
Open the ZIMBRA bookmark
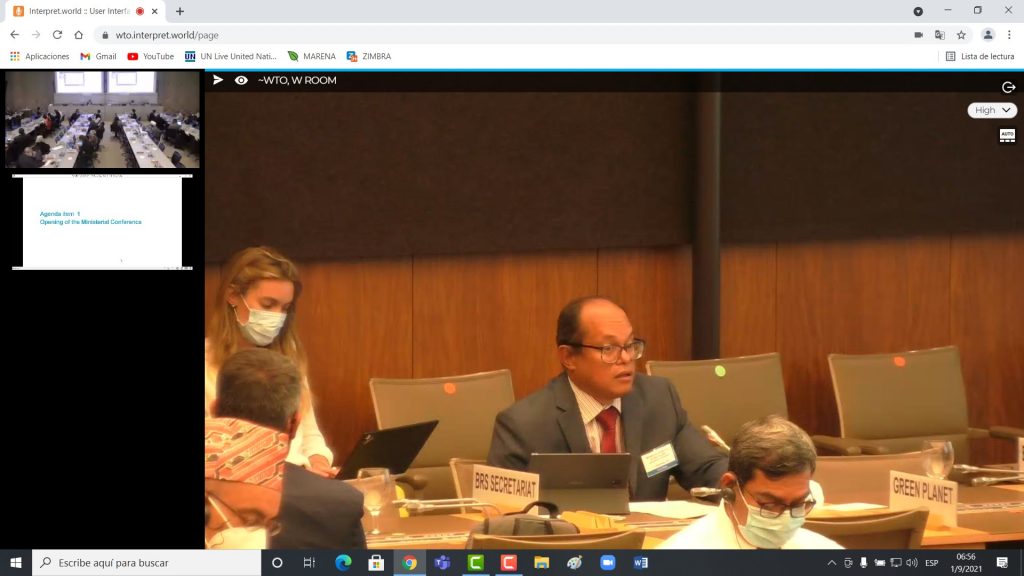tap(368, 56)
